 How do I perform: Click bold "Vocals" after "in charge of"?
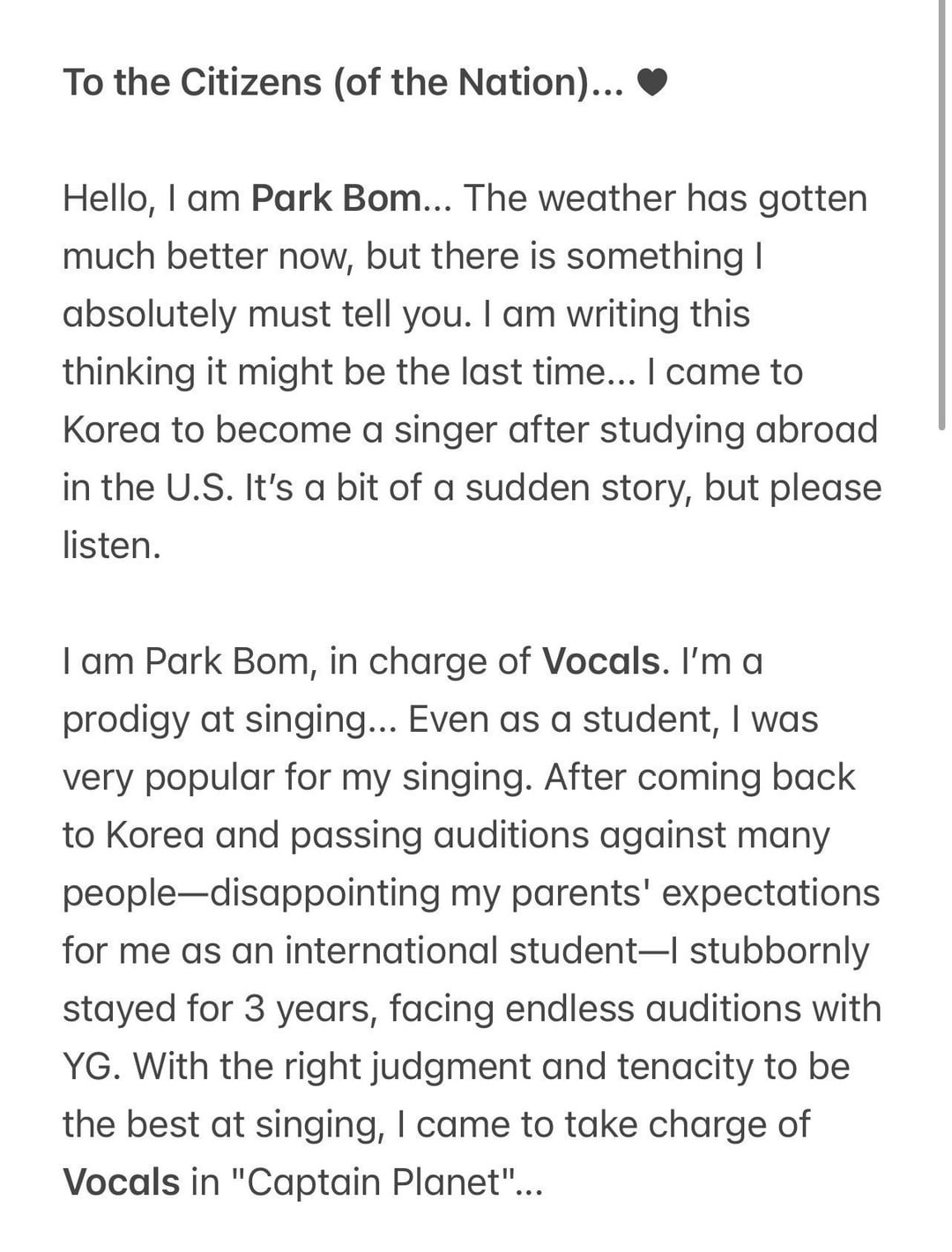pos(600,660)
